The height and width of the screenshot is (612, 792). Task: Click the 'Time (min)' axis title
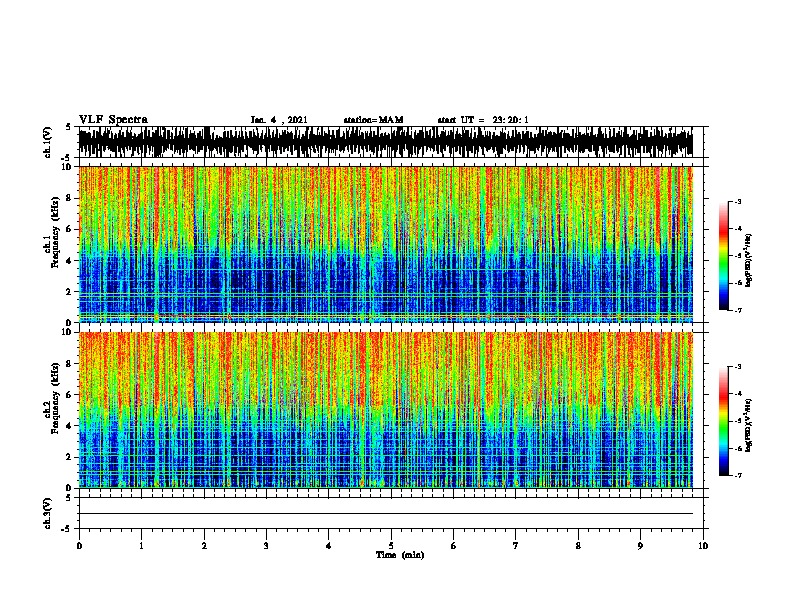tap(400, 555)
